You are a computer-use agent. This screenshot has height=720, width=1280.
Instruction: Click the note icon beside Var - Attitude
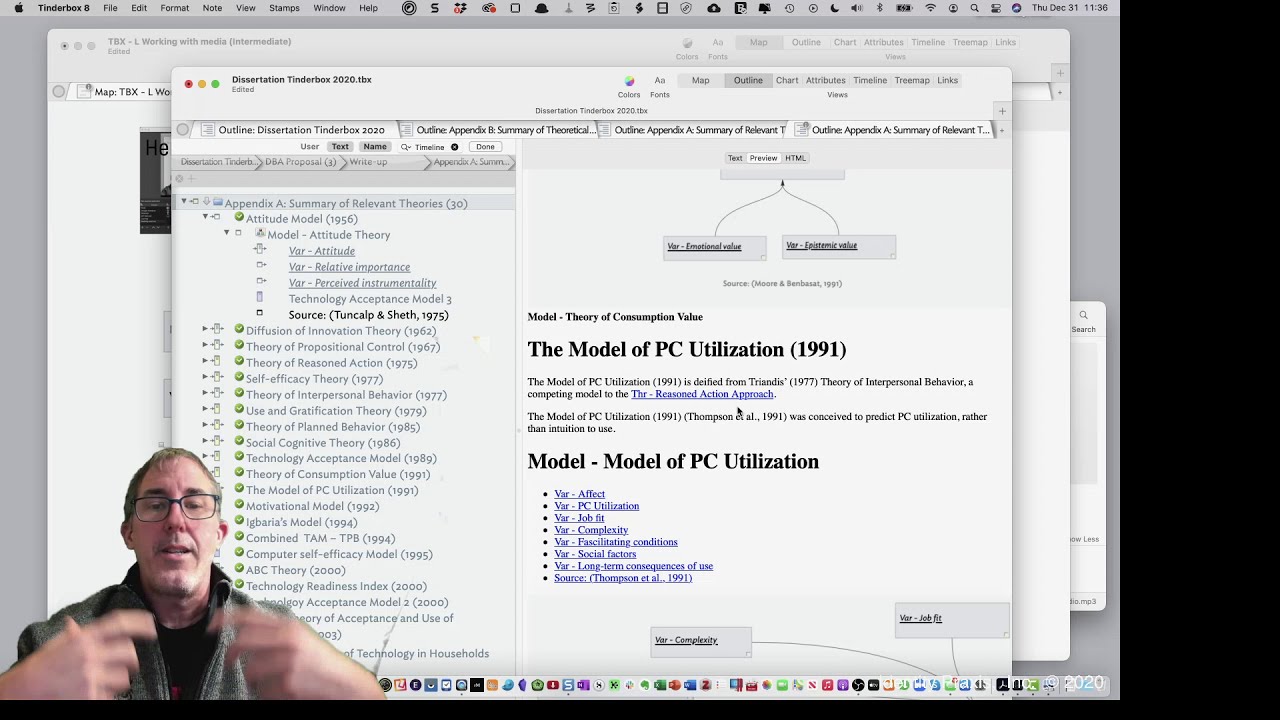click(260, 250)
